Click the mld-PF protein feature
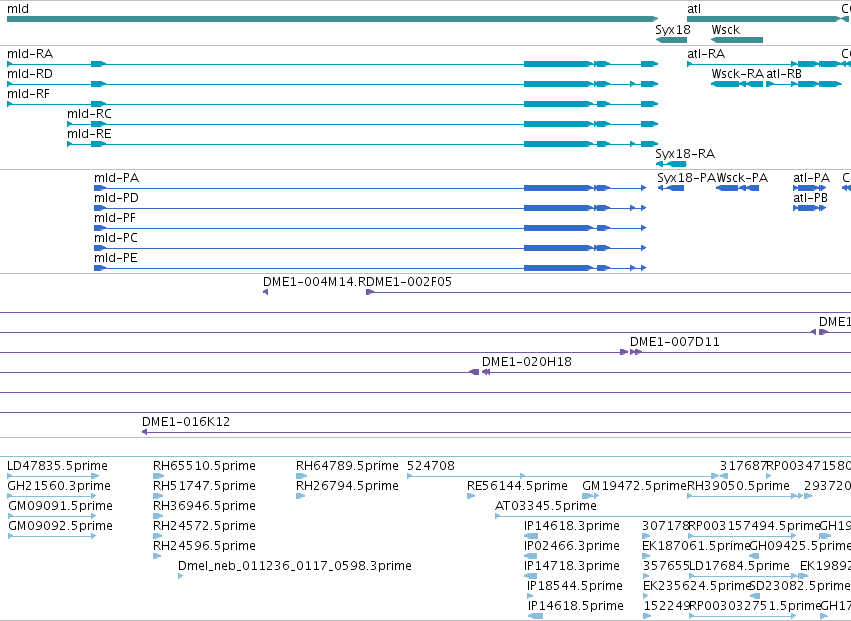Image resolution: width=851 pixels, height=621 pixels. point(370,228)
